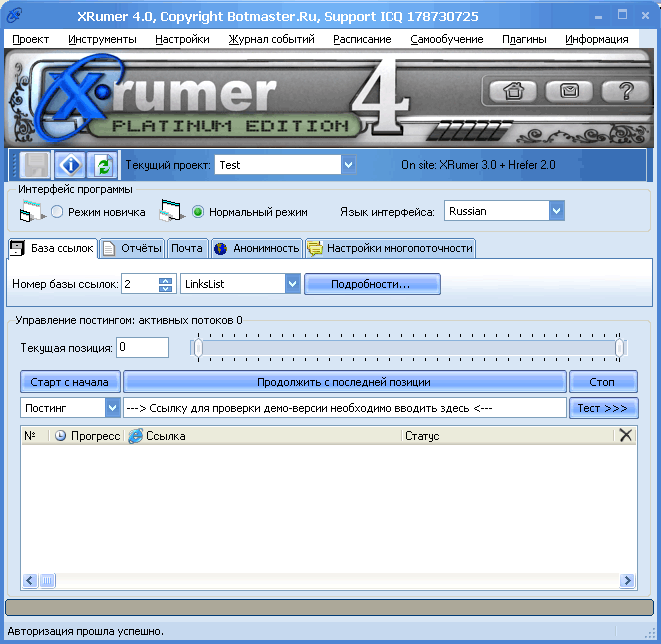This screenshot has width=661, height=644.
Task: Expand the LinksList dropdown
Action: click(x=293, y=284)
